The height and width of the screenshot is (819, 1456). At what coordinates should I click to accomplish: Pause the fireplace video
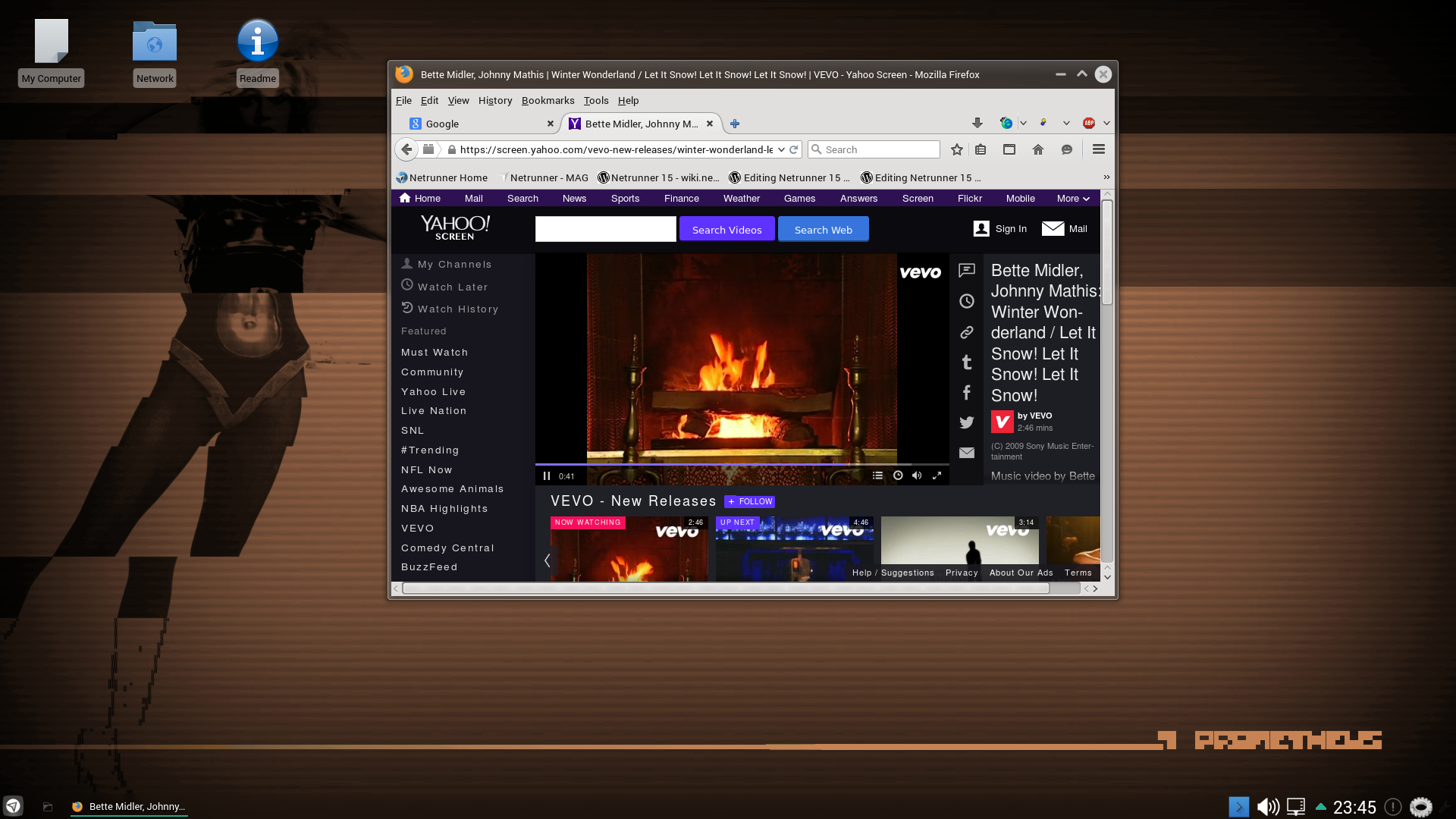point(547,475)
